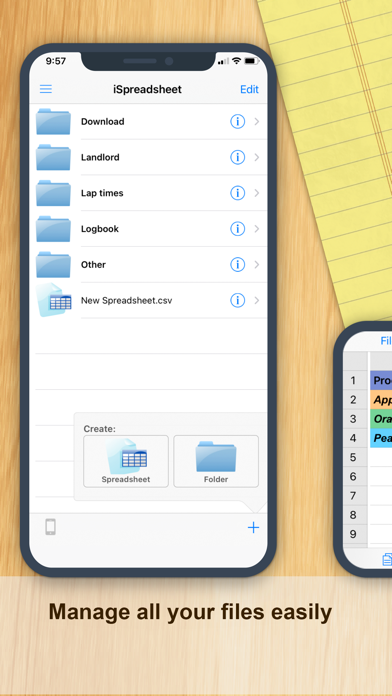Expand Logbook row chevron

click(x=257, y=229)
